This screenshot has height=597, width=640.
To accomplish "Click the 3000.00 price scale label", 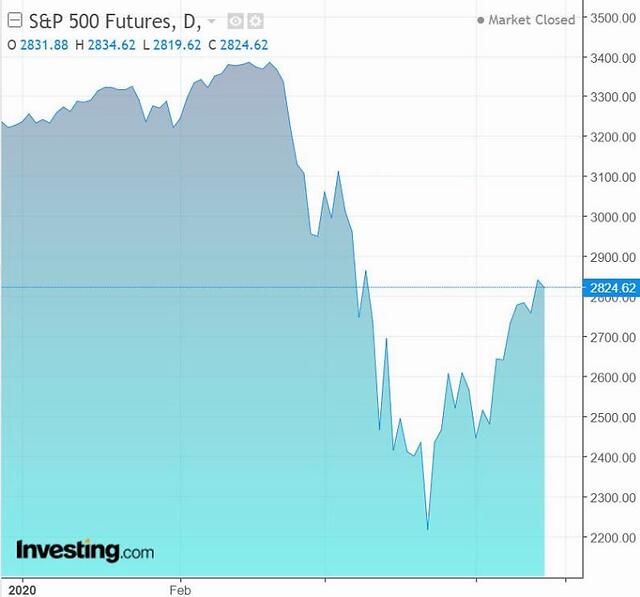I will 613,217.
